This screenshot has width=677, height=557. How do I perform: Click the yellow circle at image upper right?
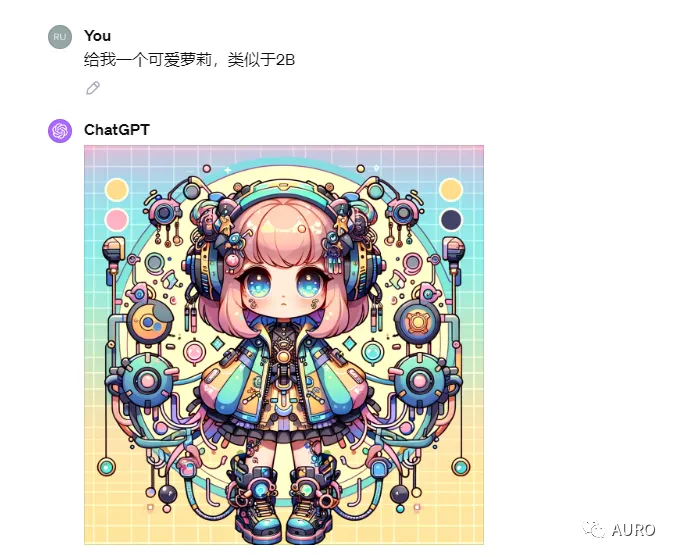pos(451,189)
